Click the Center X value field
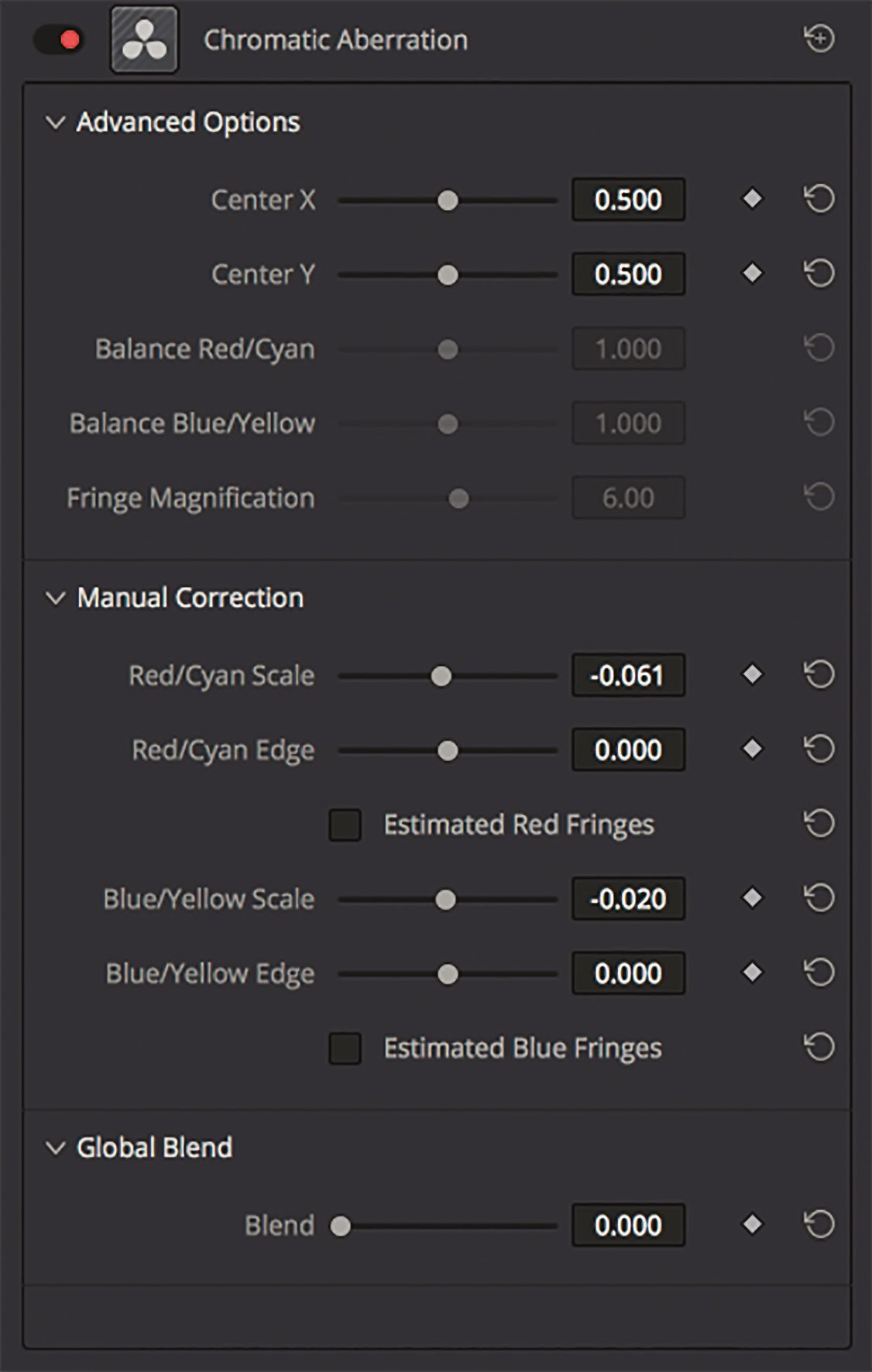The width and height of the screenshot is (872, 1372). pos(627,199)
